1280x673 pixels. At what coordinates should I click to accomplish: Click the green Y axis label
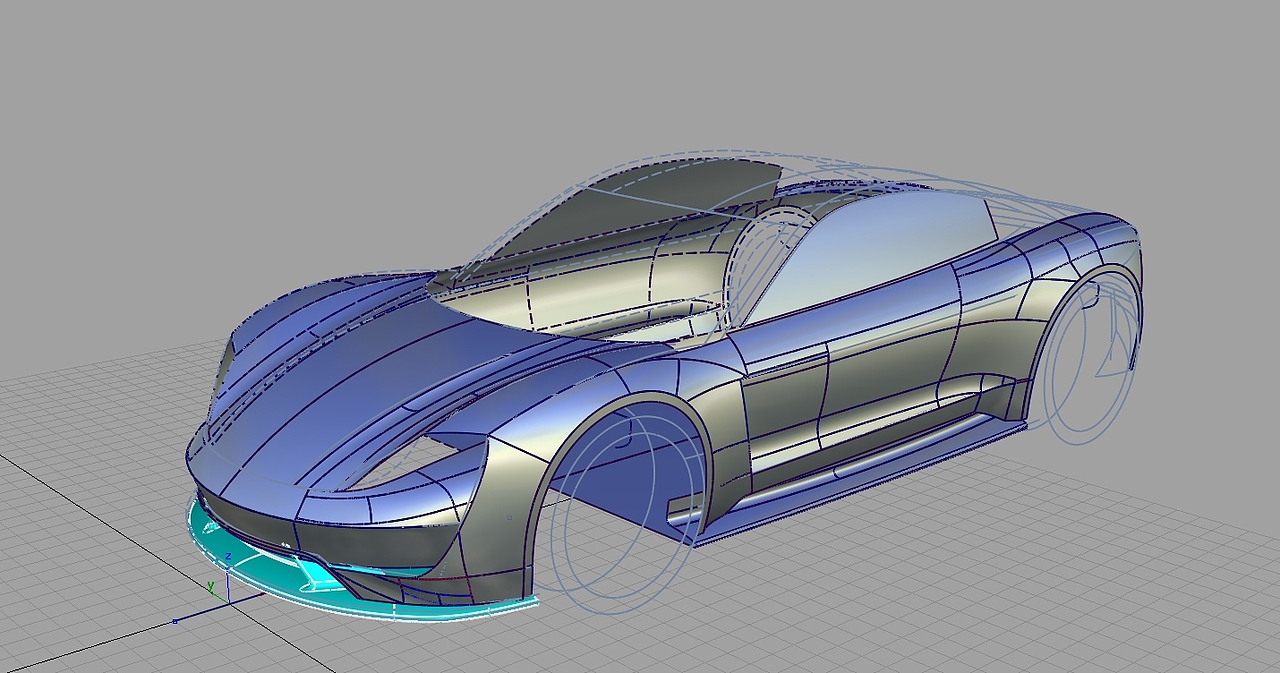tap(210, 586)
